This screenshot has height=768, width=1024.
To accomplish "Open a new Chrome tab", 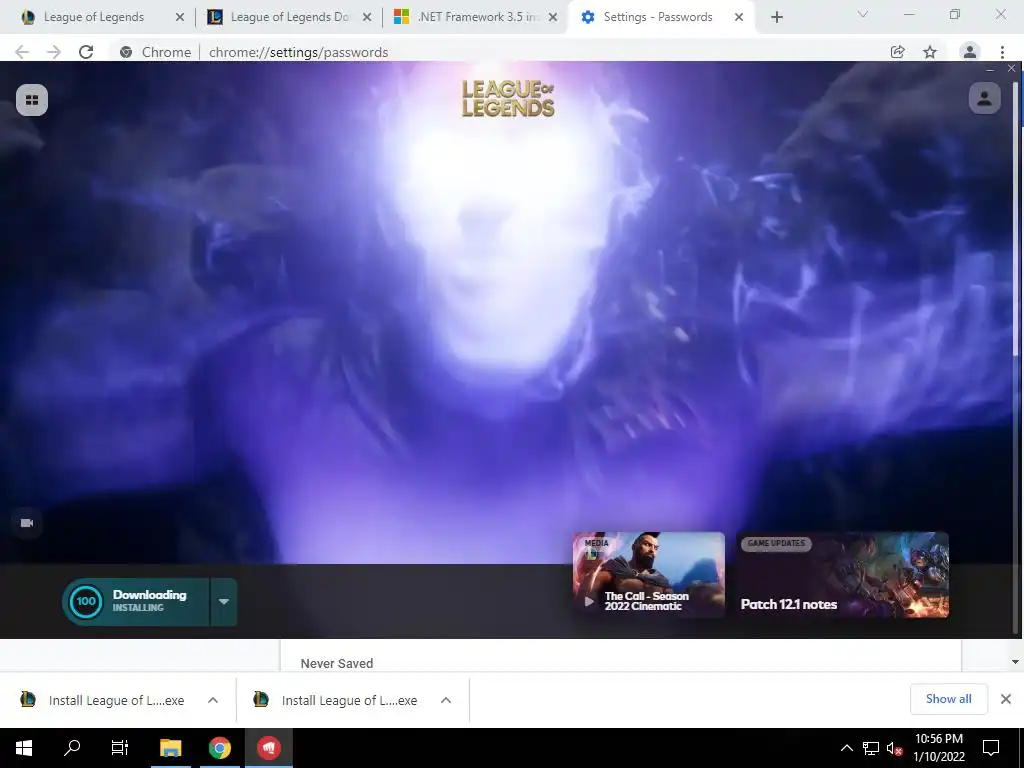I will tap(776, 17).
